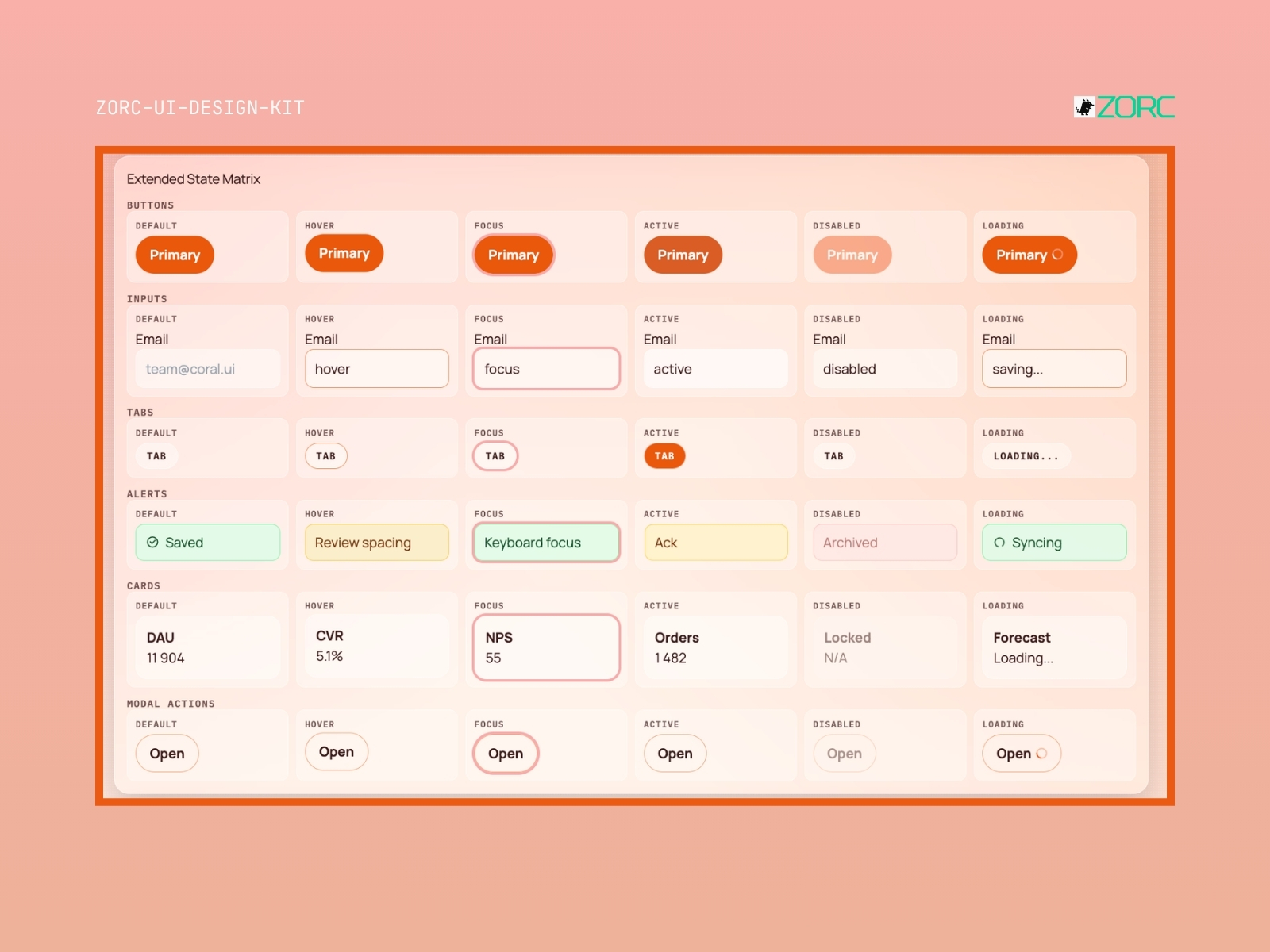Click the ZORC logo icon
This screenshot has width=1270, height=952.
point(1084,107)
